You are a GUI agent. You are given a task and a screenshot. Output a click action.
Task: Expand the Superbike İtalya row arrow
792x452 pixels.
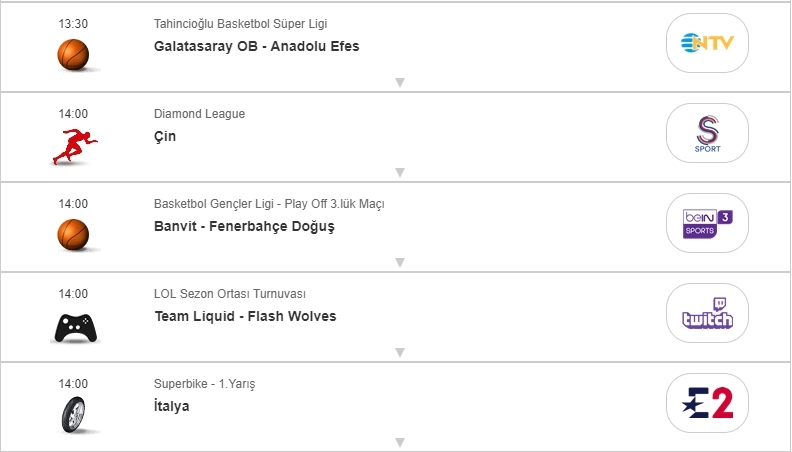399,442
